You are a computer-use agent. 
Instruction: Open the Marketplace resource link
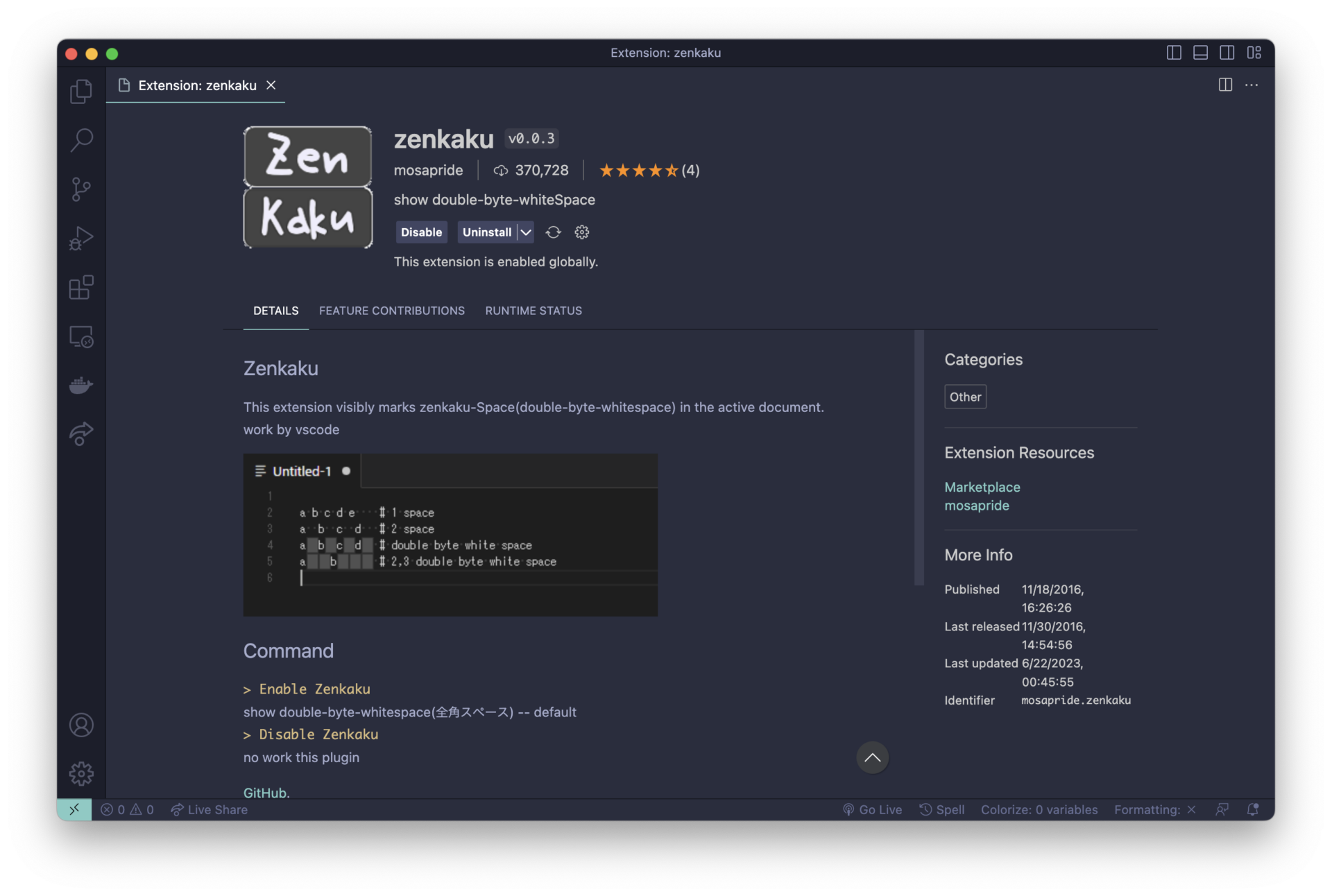[982, 487]
